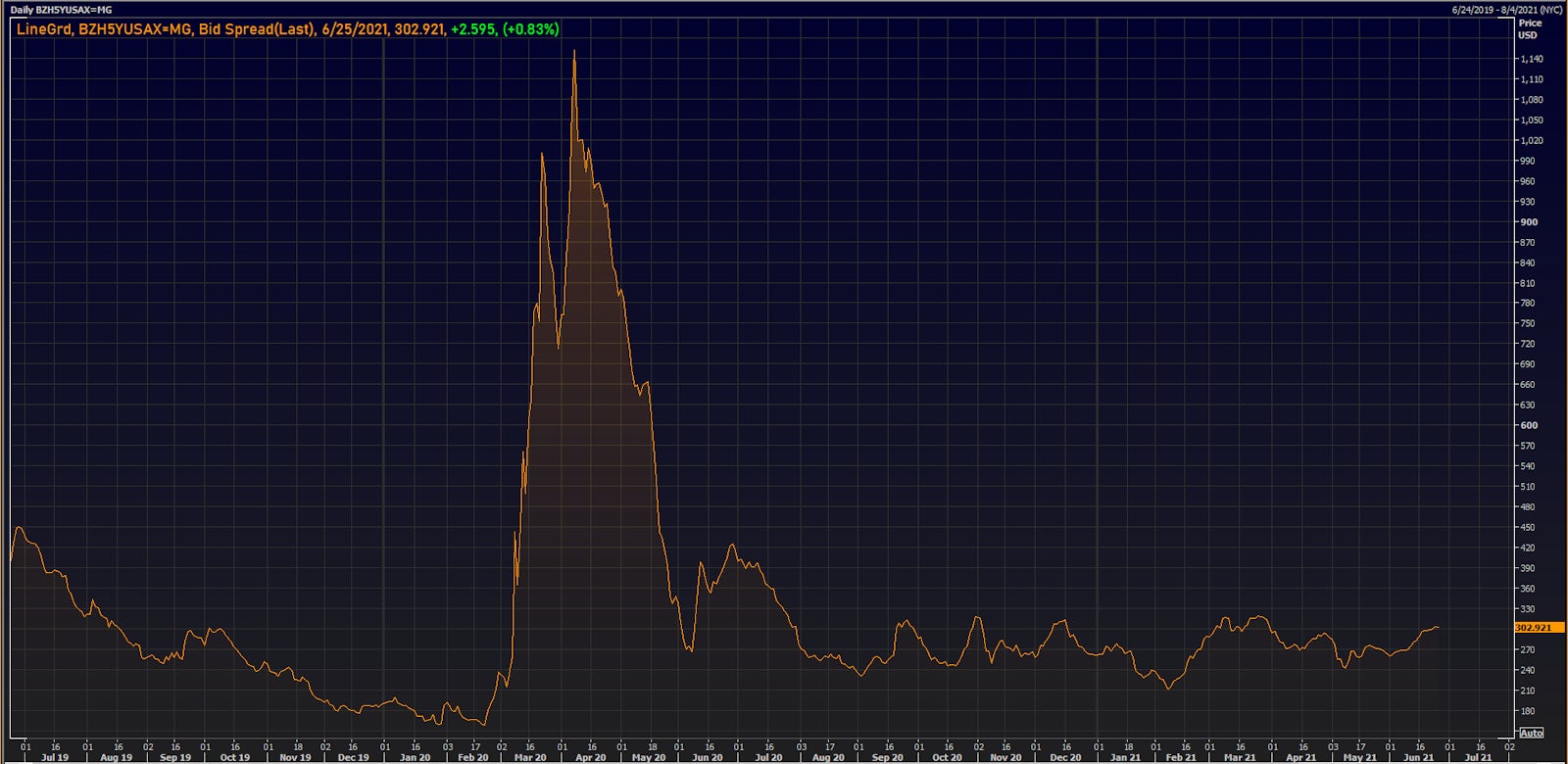Click the 390 price axis label
The height and width of the screenshot is (764, 1568).
(x=1528, y=568)
